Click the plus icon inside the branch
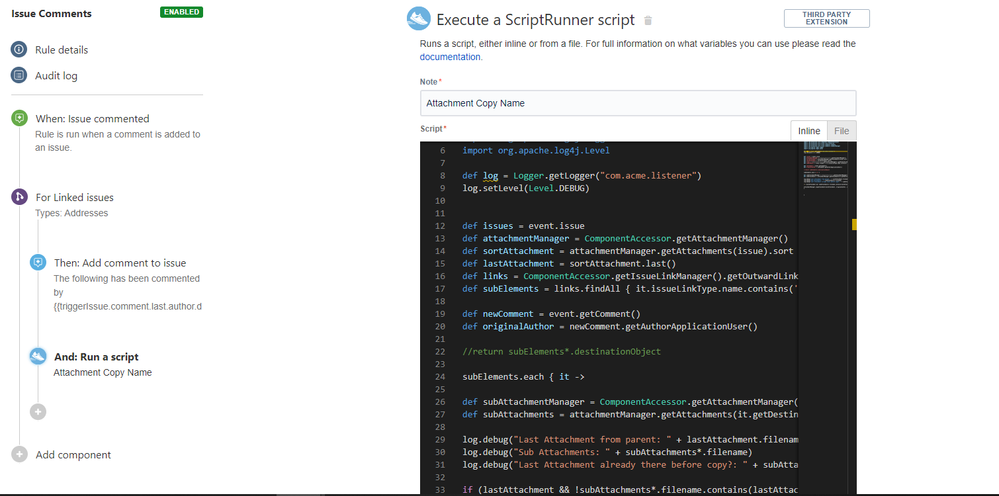This screenshot has height=496, width=999. (x=38, y=412)
